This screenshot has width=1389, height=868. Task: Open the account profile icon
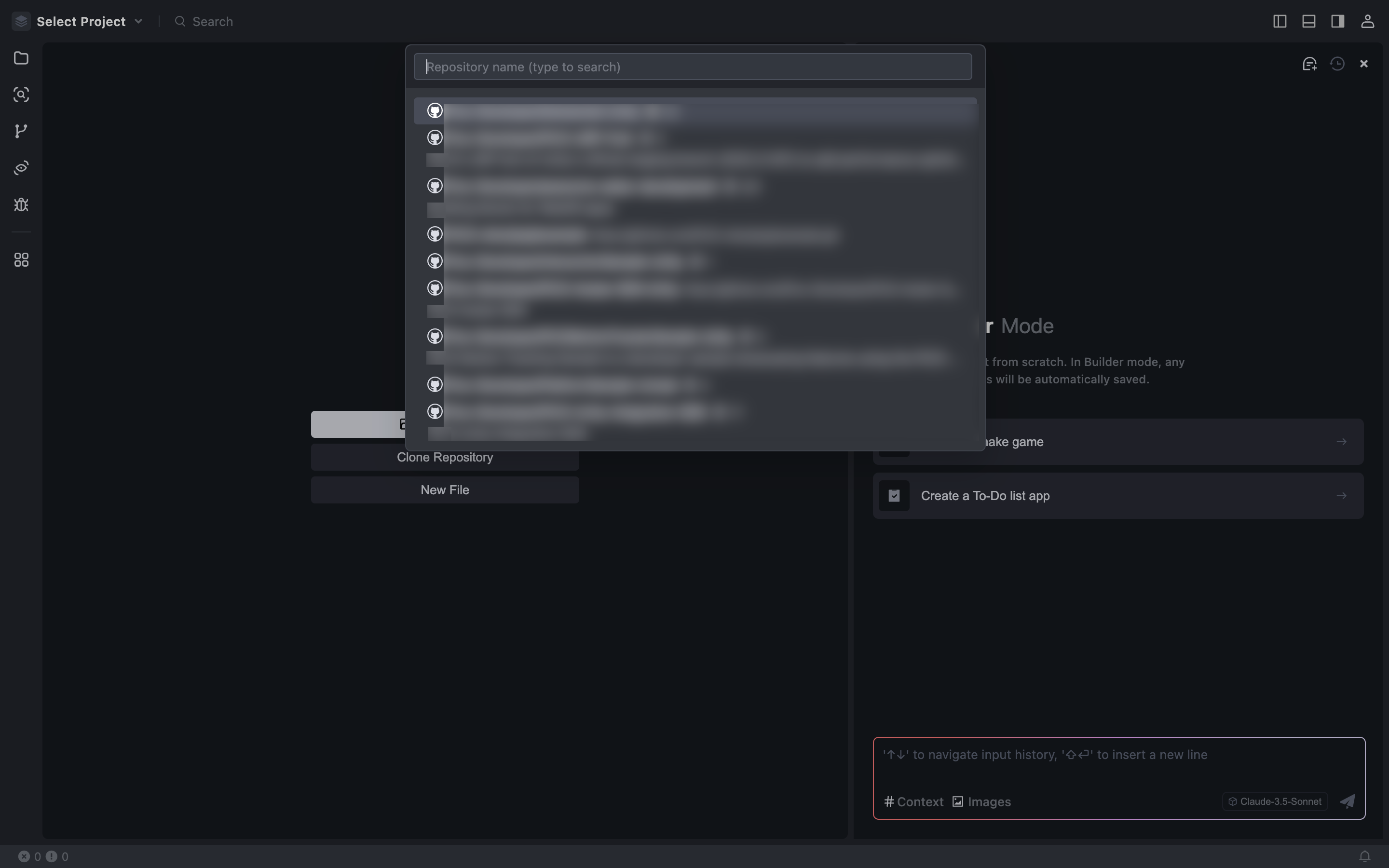point(1367,21)
